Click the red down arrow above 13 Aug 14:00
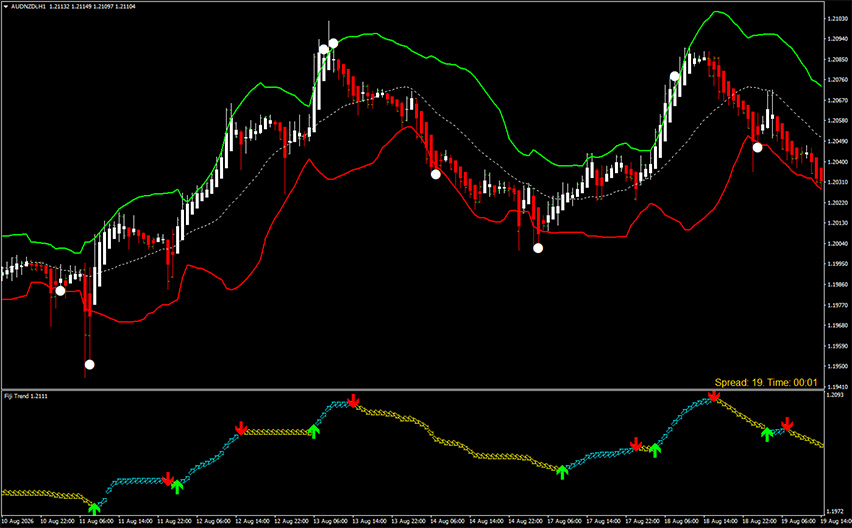The image size is (852, 528). point(353,401)
